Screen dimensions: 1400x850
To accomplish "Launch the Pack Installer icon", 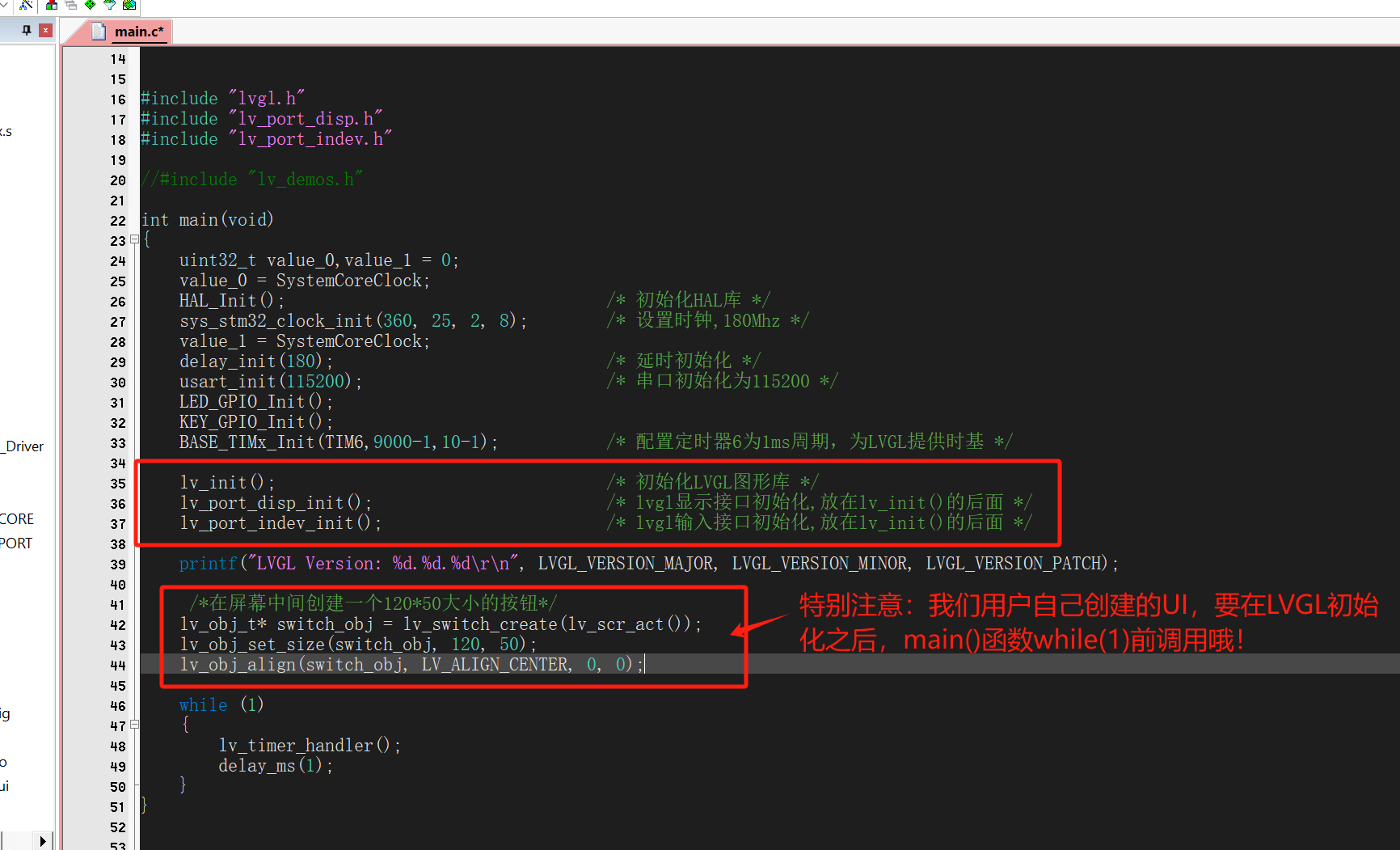I will point(129,5).
